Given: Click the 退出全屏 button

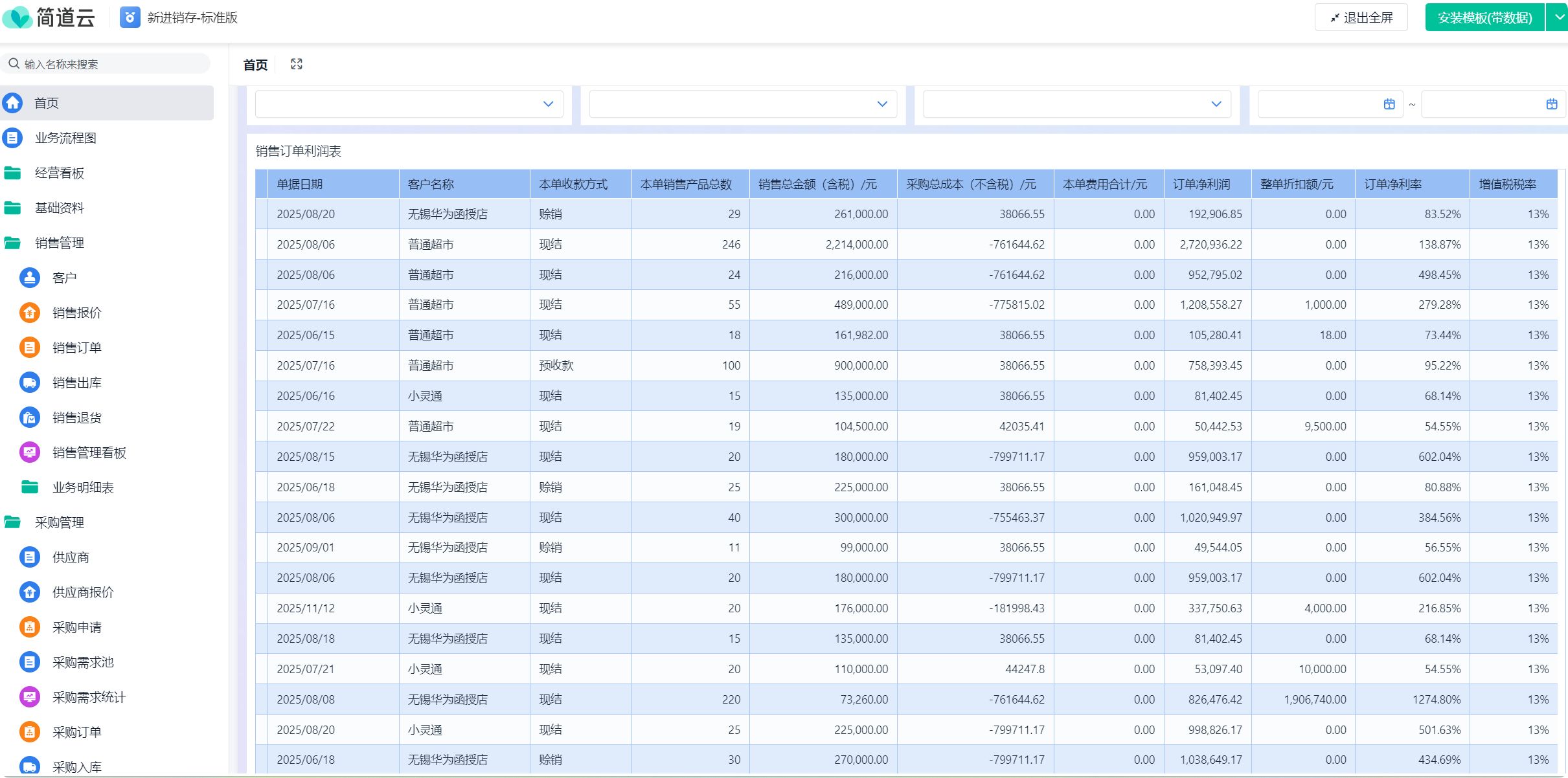Looking at the screenshot, I should (x=1361, y=17).
